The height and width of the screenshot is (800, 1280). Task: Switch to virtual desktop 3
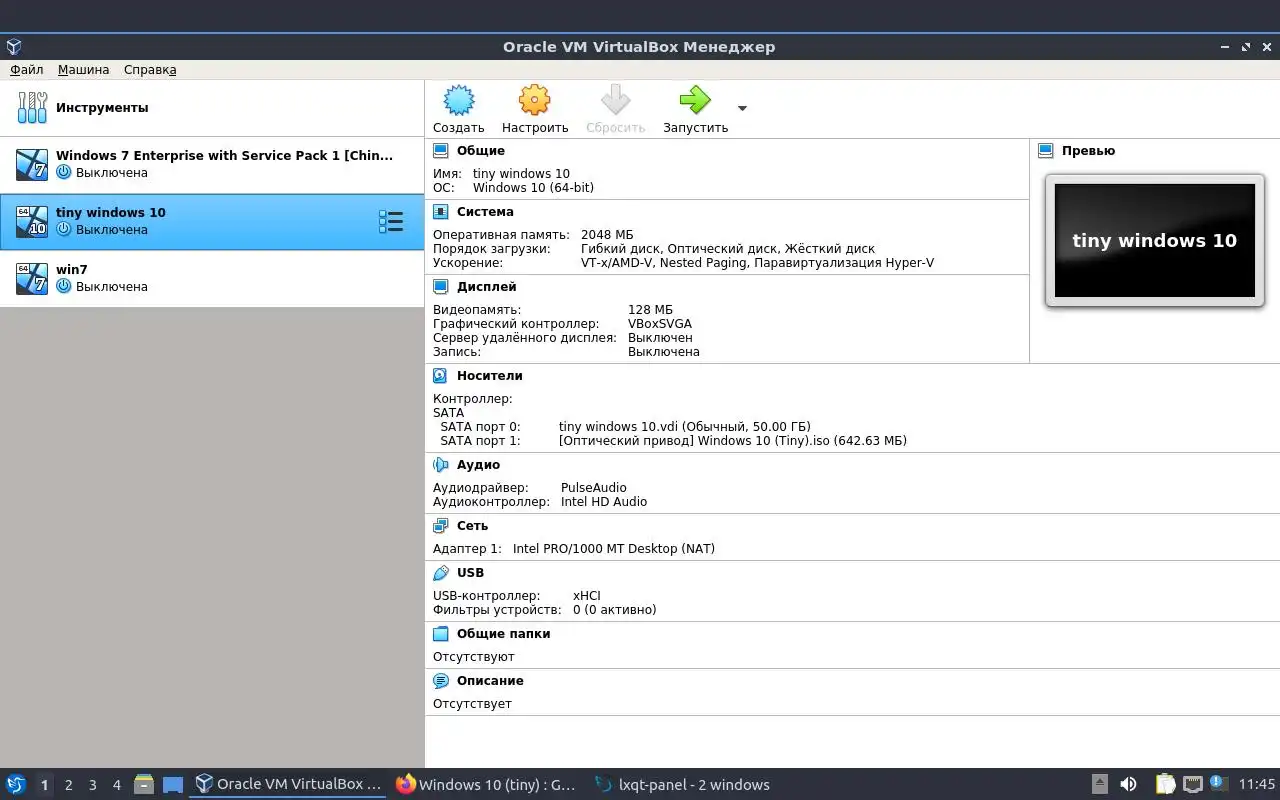92,786
